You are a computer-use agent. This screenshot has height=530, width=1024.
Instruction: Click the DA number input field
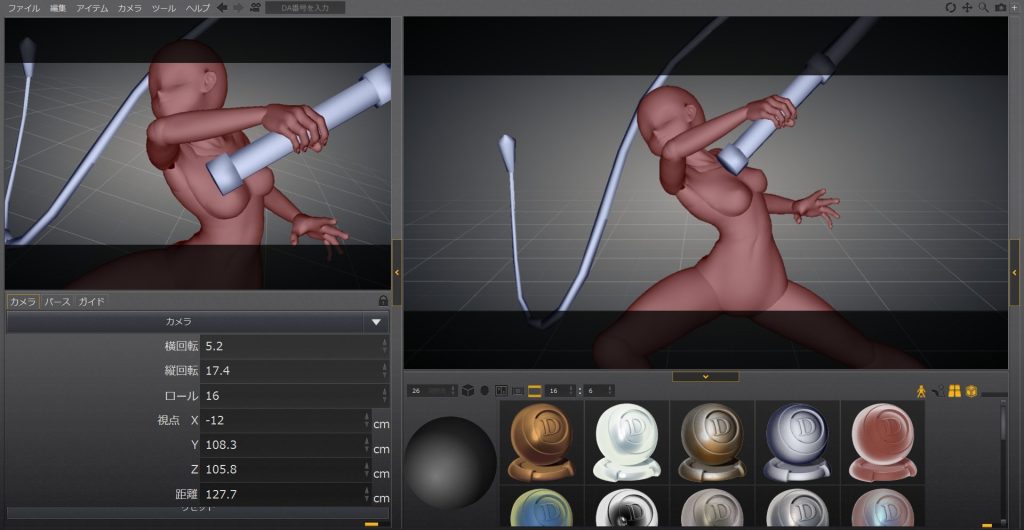click(306, 8)
